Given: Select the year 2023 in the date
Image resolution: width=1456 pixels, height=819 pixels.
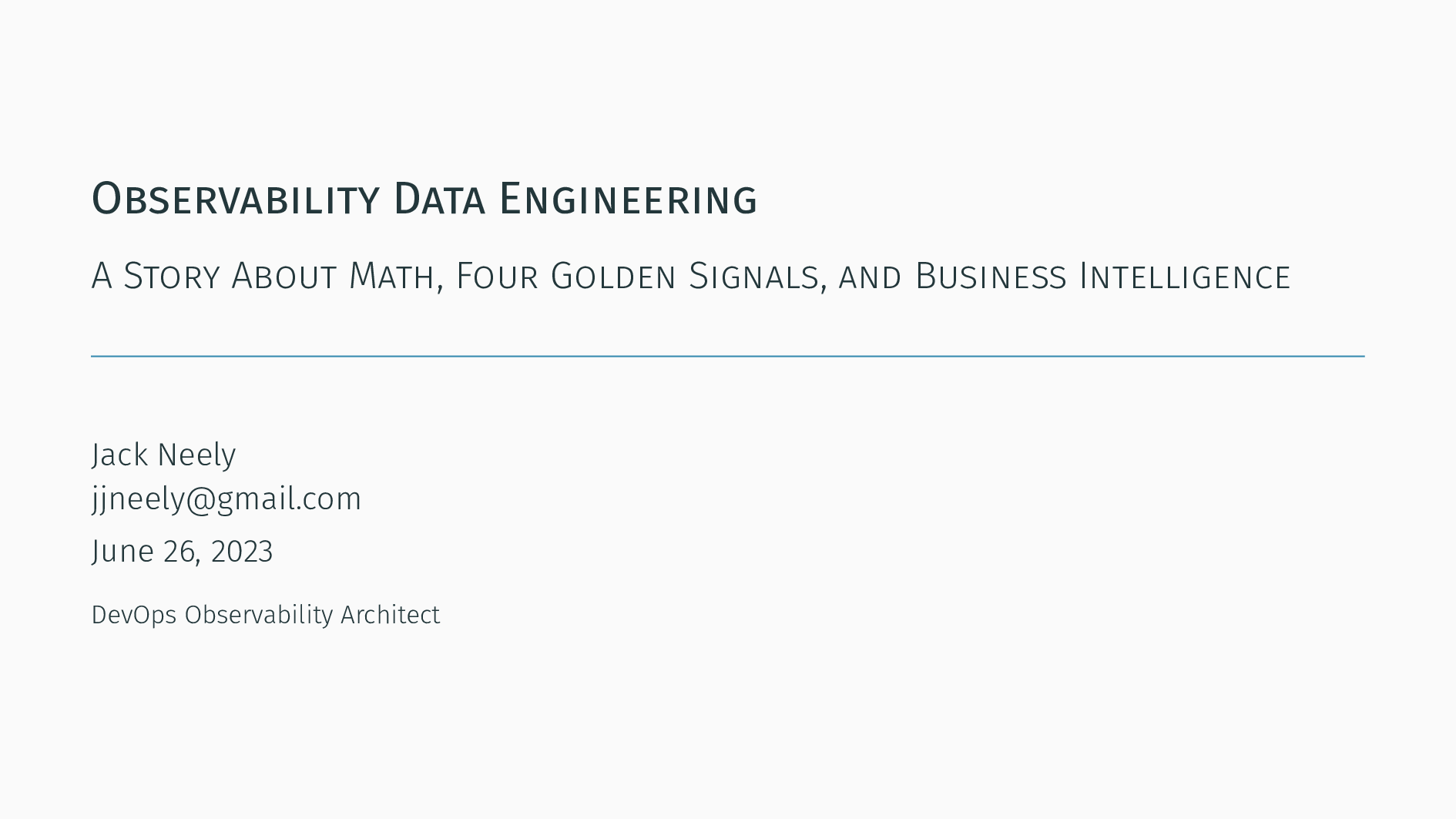Looking at the screenshot, I should (242, 552).
